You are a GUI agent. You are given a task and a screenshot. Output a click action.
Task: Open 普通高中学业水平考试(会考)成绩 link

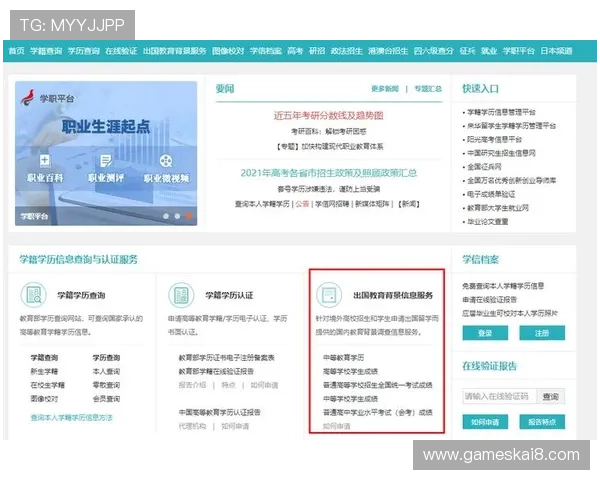(378, 413)
